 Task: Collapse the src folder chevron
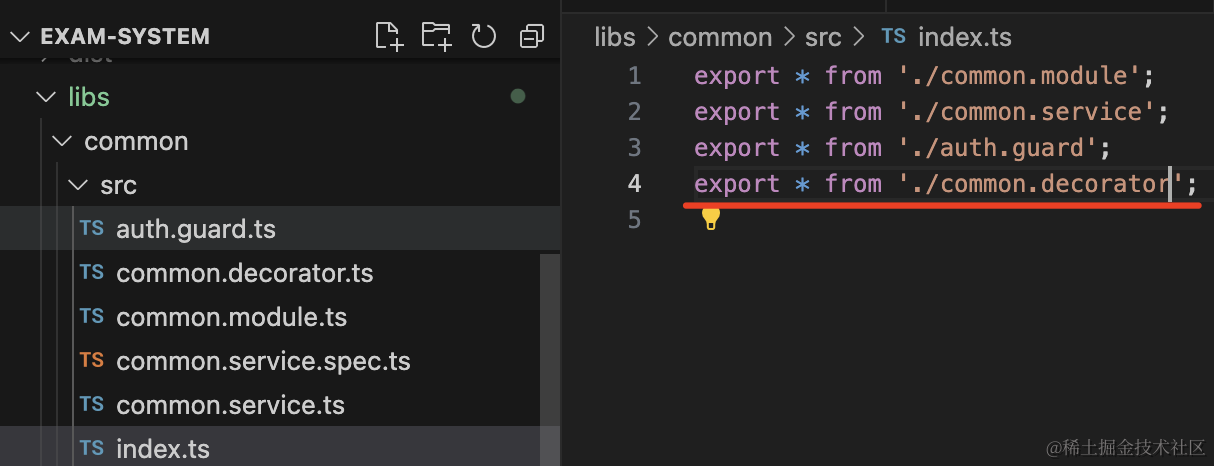click(x=77, y=185)
